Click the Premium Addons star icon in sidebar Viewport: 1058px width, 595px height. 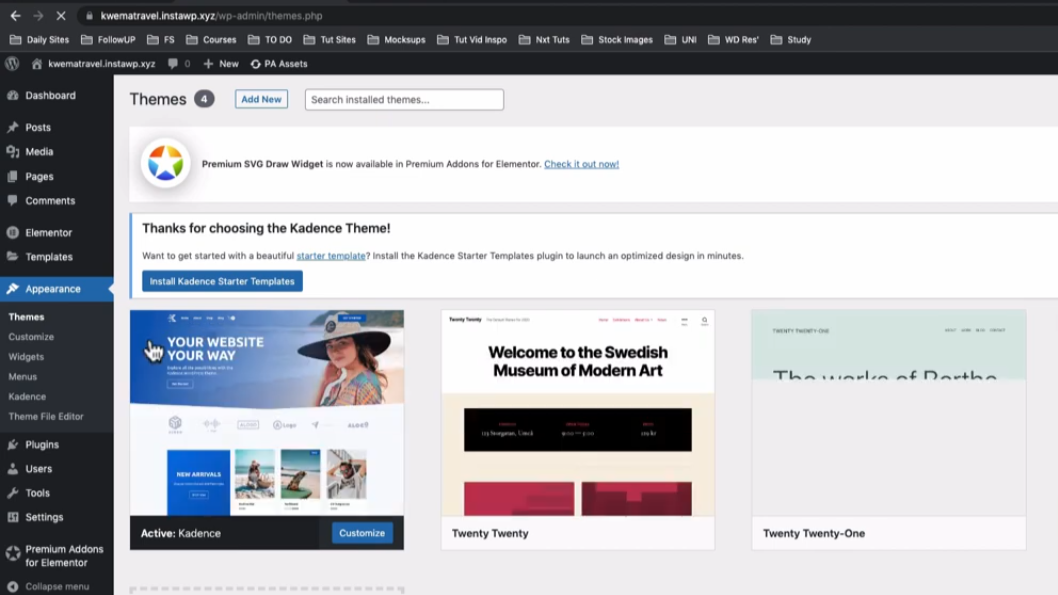pyautogui.click(x=13, y=554)
